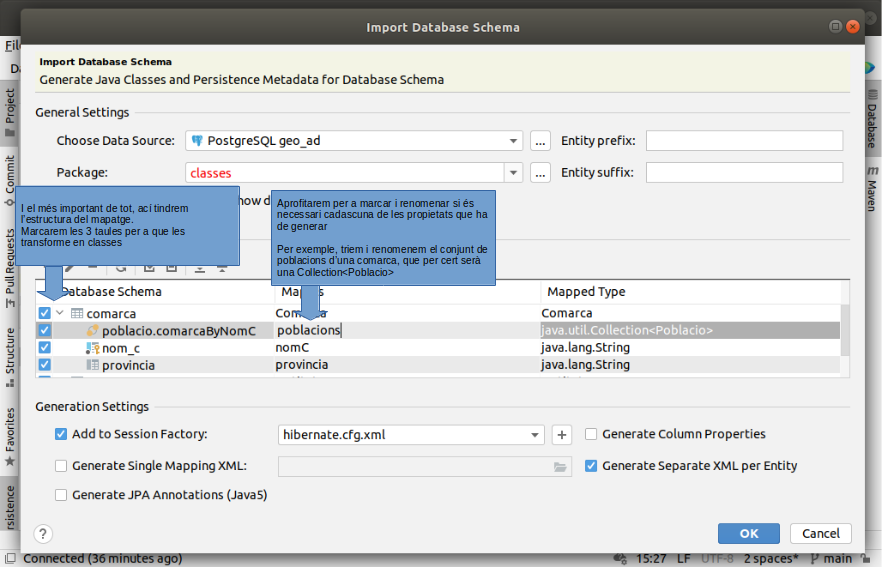
Task: Click the Entity prefix input field
Action: (744, 141)
